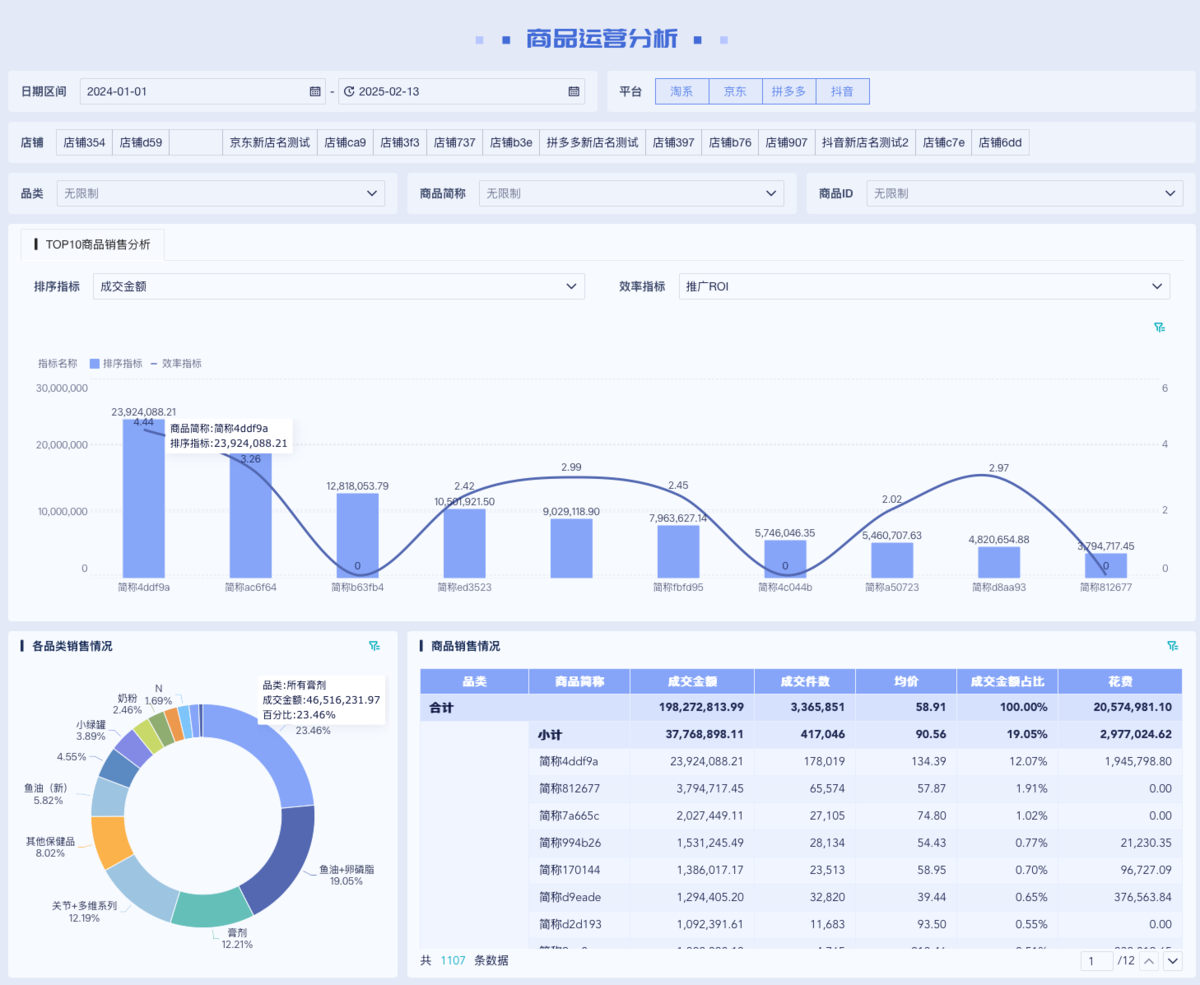1200x985 pixels.
Task: Click the filter icon in 各品类销售情况 panel
Action: [375, 646]
